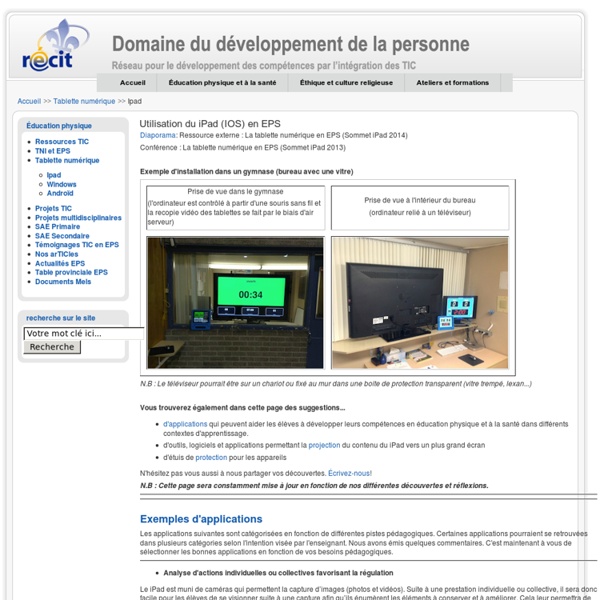Follow the protection link
The height and width of the screenshot is (600, 600).
[211, 457]
